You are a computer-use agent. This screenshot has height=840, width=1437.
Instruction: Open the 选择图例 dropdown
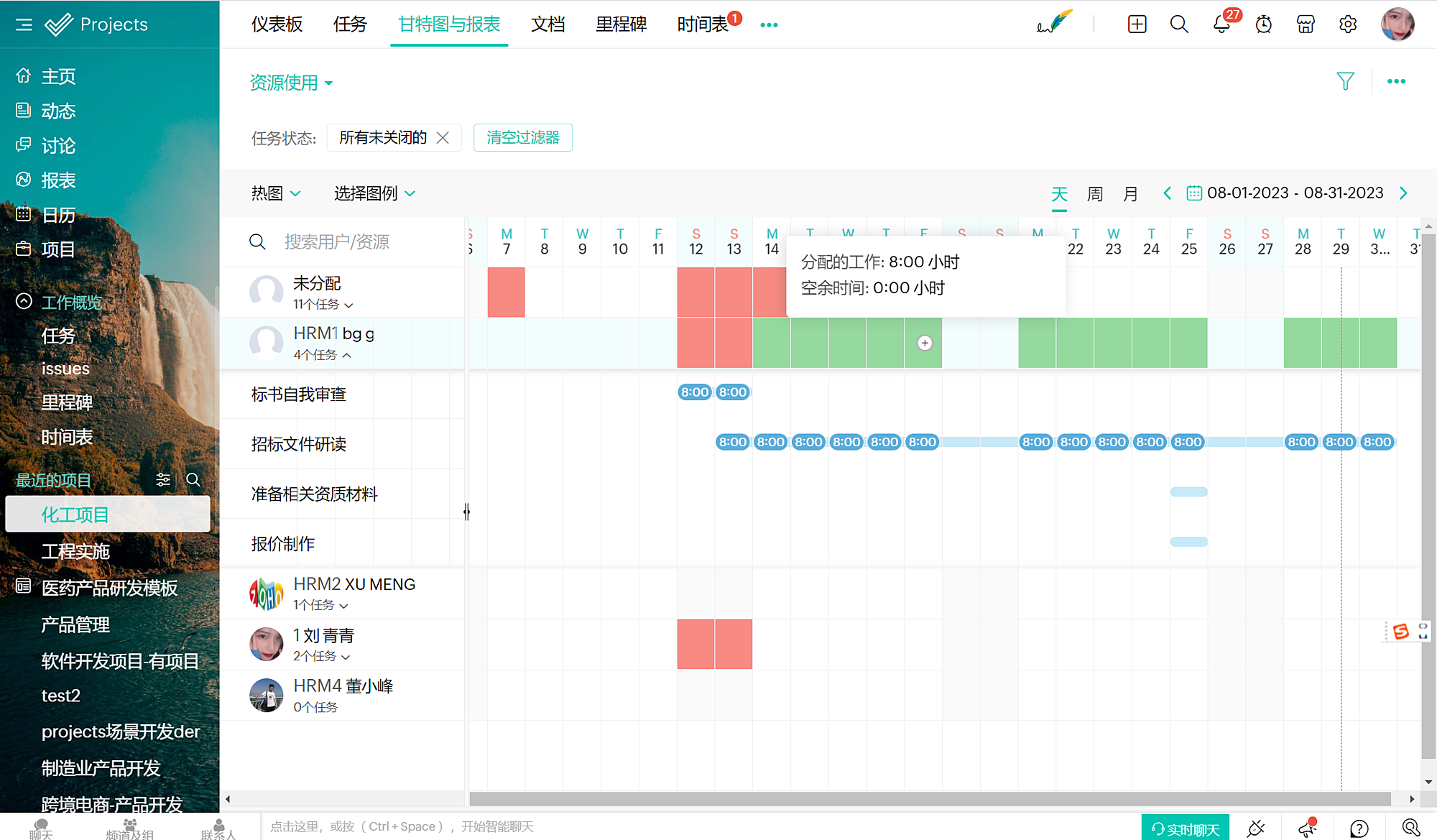[374, 193]
